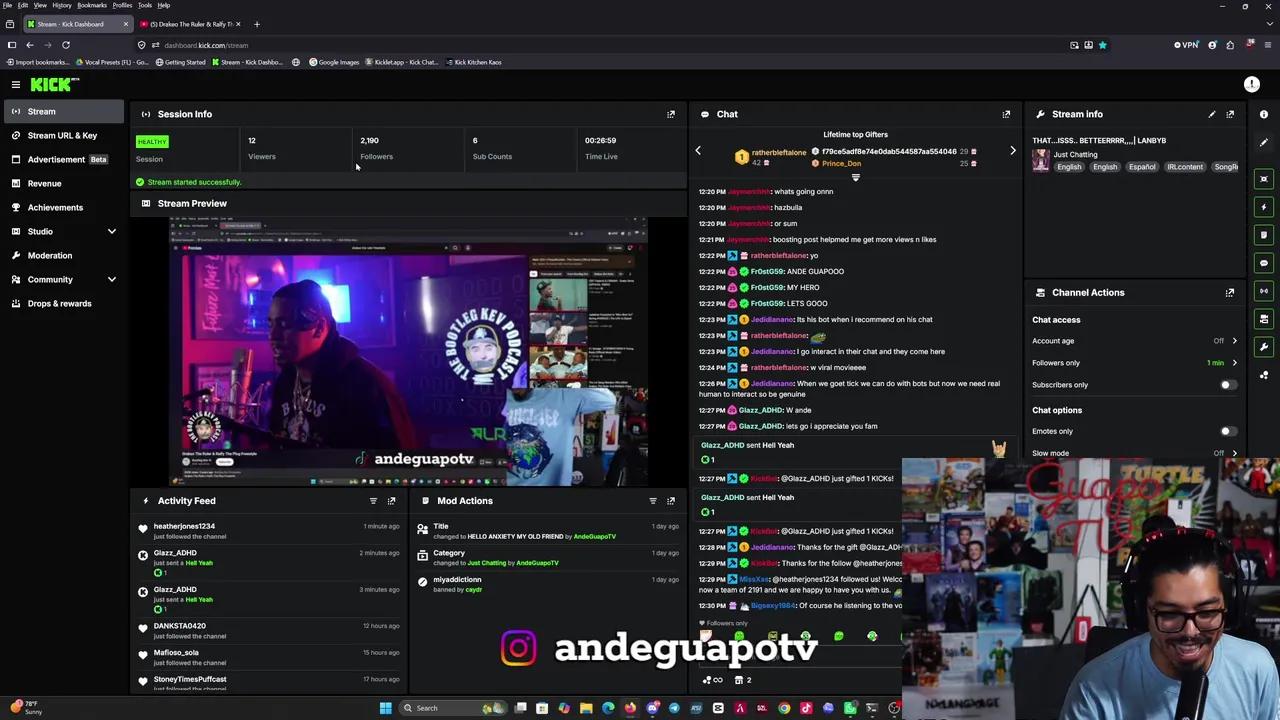Screen dimensions: 1280x720
Task: Open the Kick Kitchen Kaos bookmark
Action: (x=473, y=62)
